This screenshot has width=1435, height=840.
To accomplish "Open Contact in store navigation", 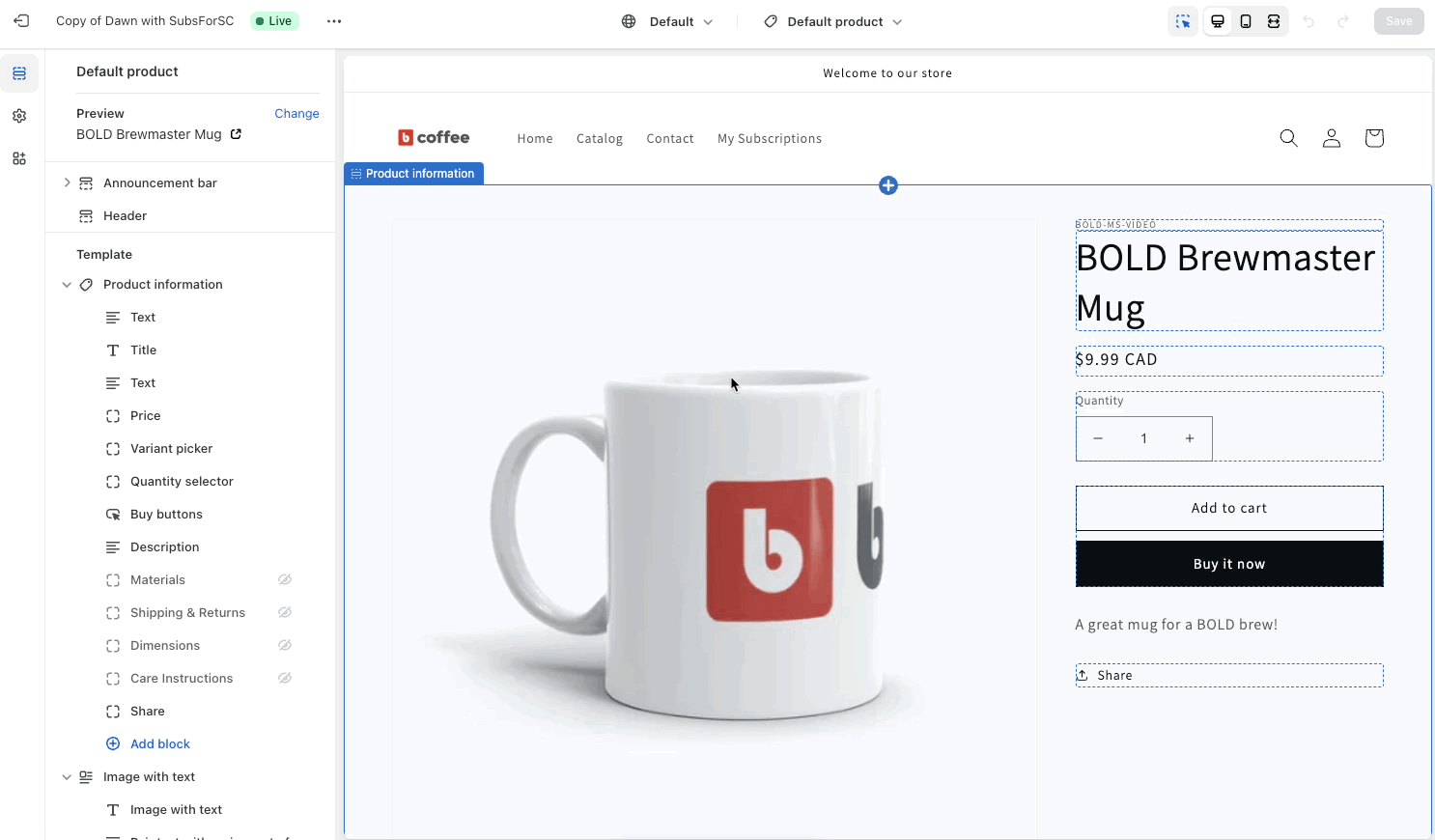I will tap(670, 139).
